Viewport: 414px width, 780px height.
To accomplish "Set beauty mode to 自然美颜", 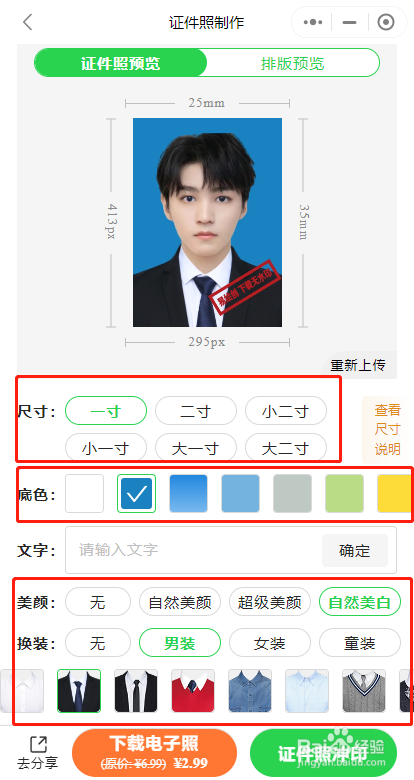I will click(x=180, y=602).
